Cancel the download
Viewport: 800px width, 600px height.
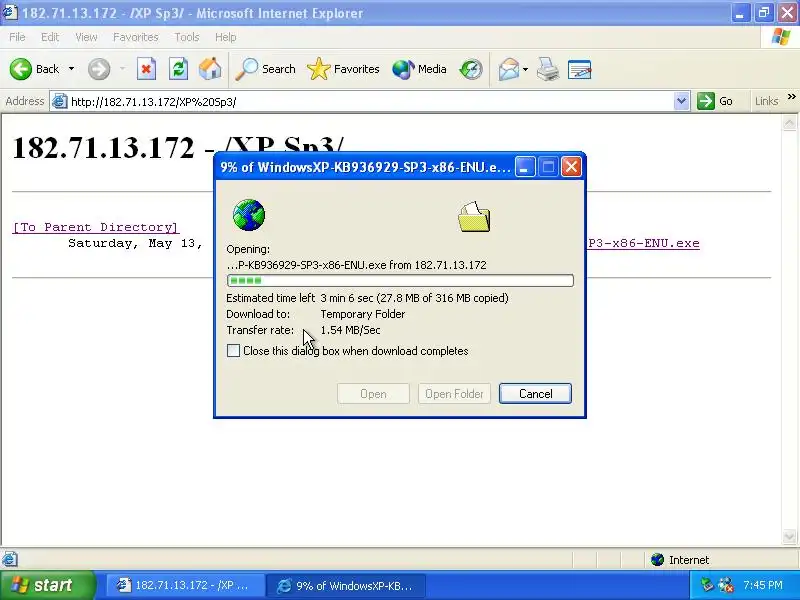535,393
